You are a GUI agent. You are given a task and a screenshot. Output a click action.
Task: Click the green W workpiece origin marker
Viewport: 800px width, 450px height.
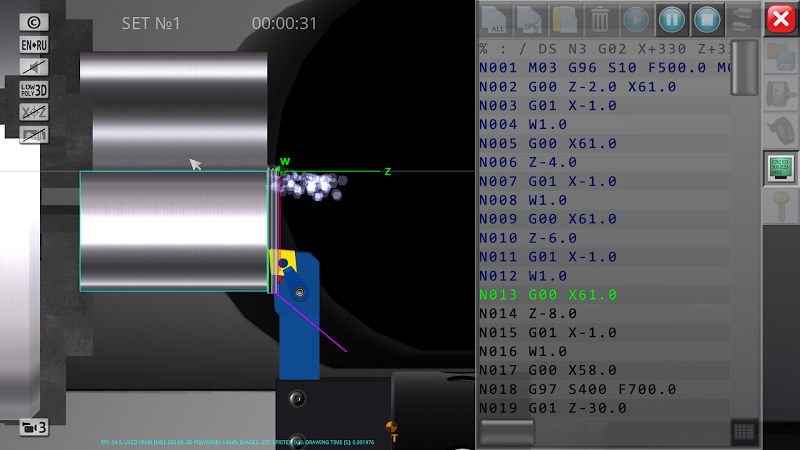[285, 162]
